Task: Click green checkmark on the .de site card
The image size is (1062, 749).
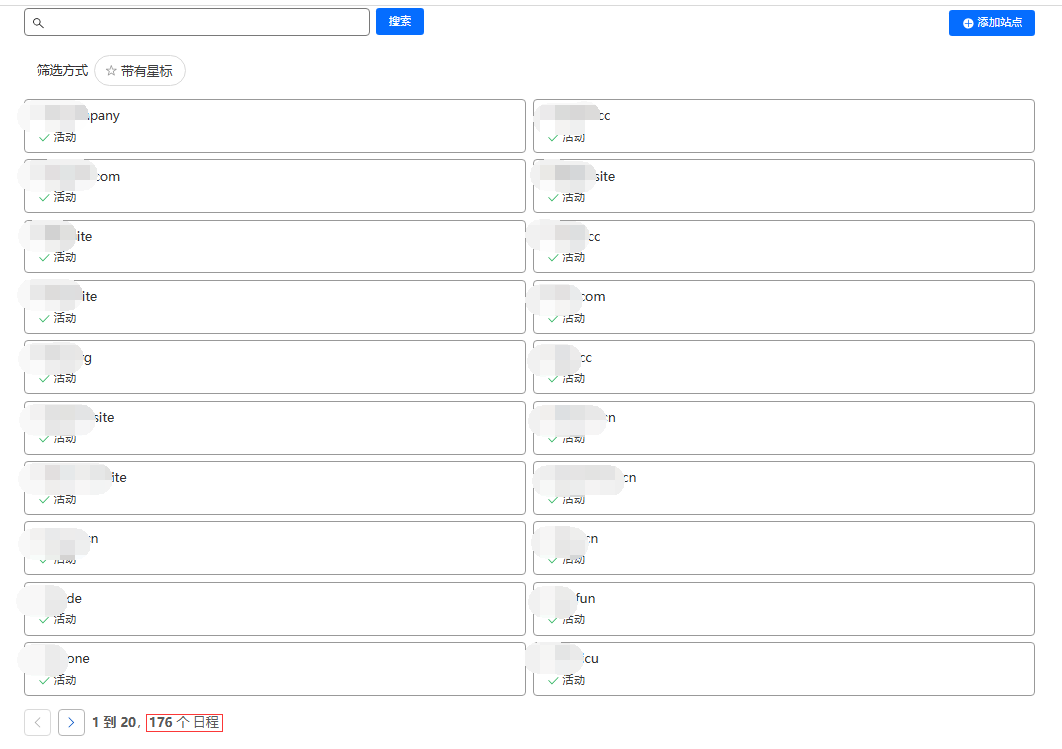Action: point(44,620)
